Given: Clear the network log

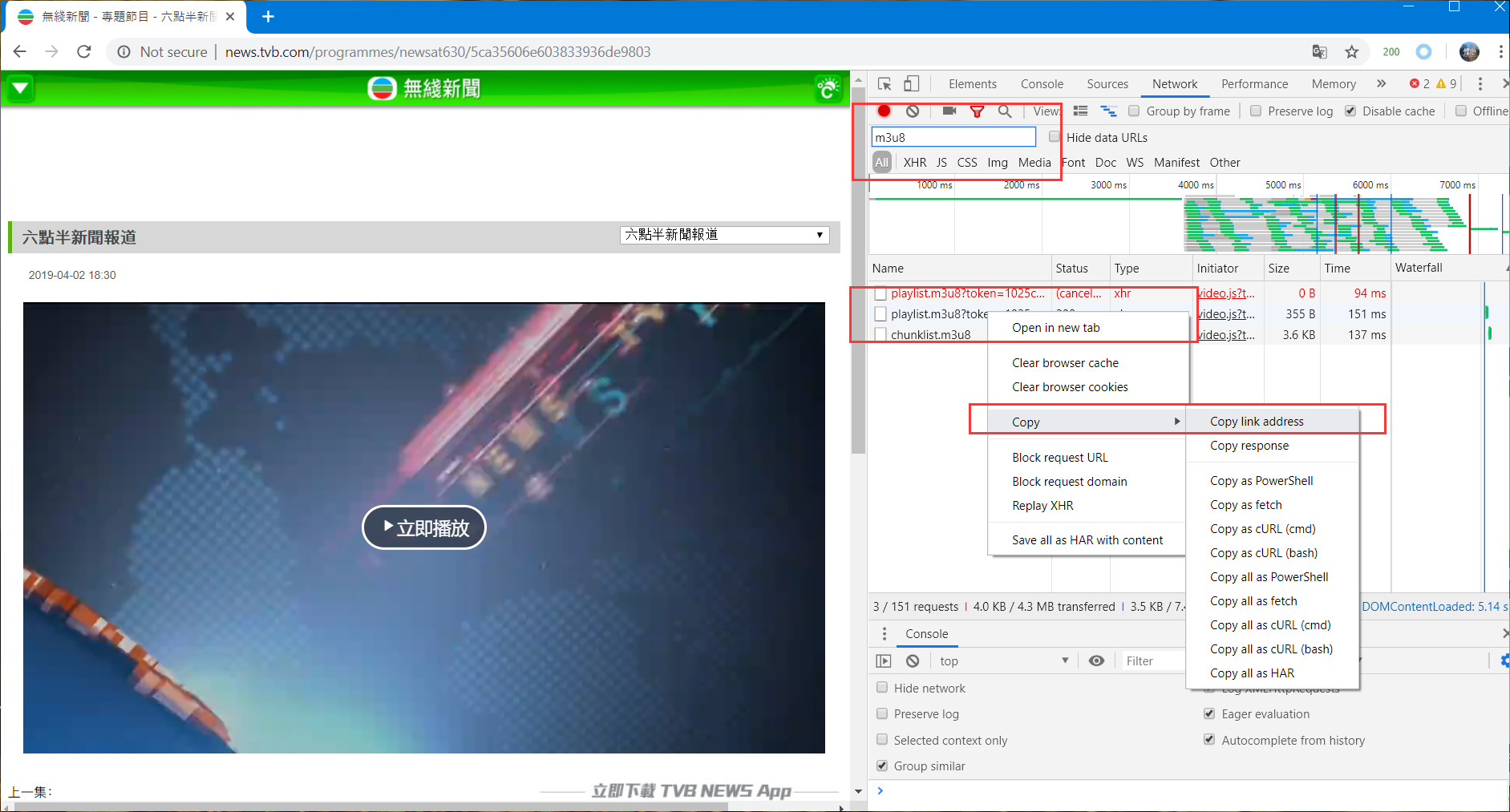Looking at the screenshot, I should (x=913, y=111).
